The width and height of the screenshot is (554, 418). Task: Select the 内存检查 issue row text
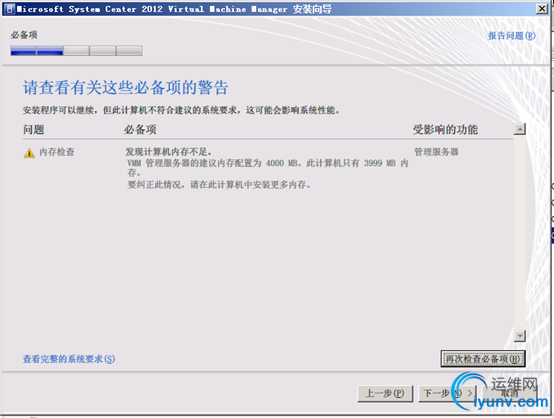57,152
